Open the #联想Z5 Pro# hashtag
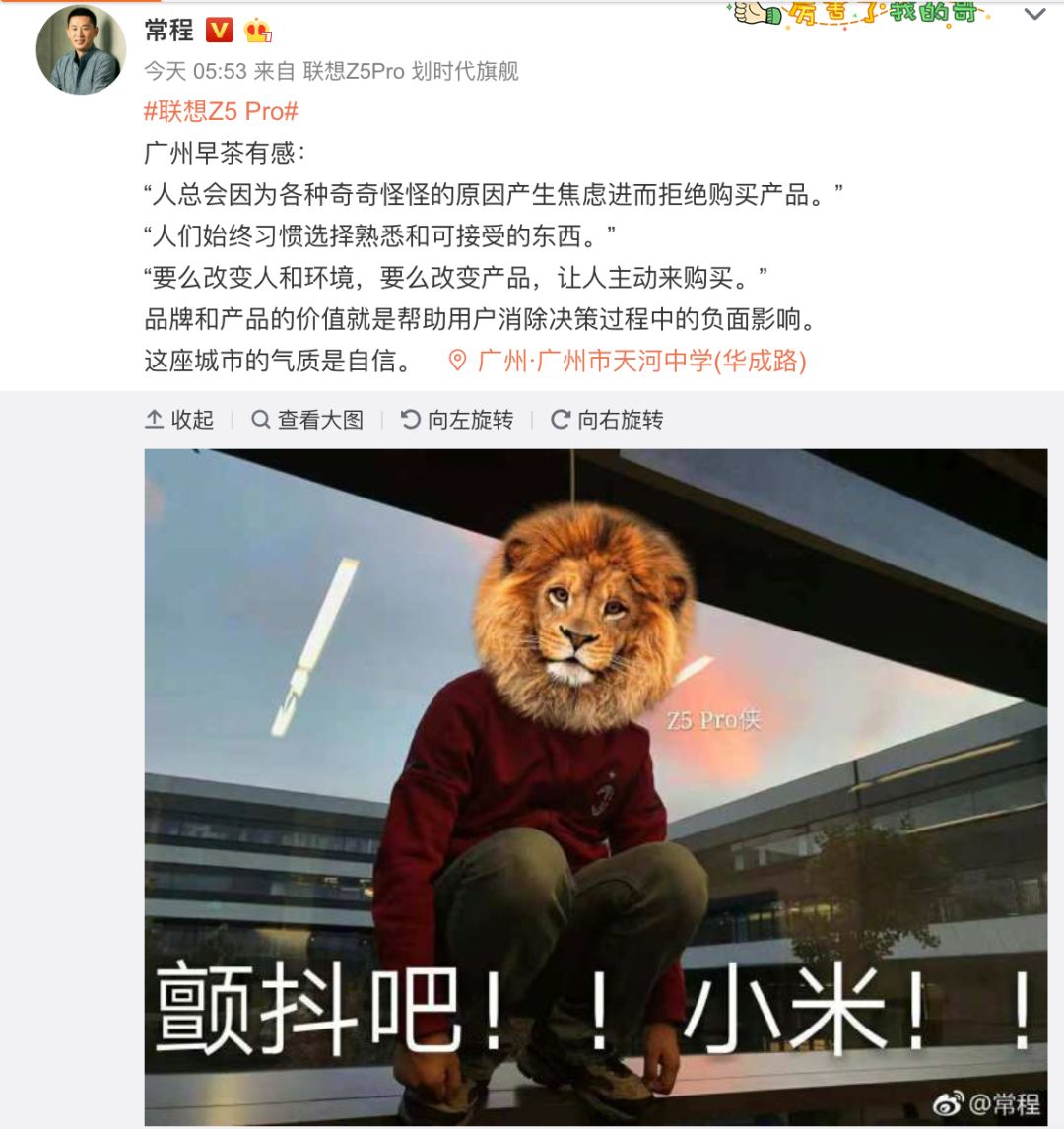The height and width of the screenshot is (1129, 1064). click(221, 111)
